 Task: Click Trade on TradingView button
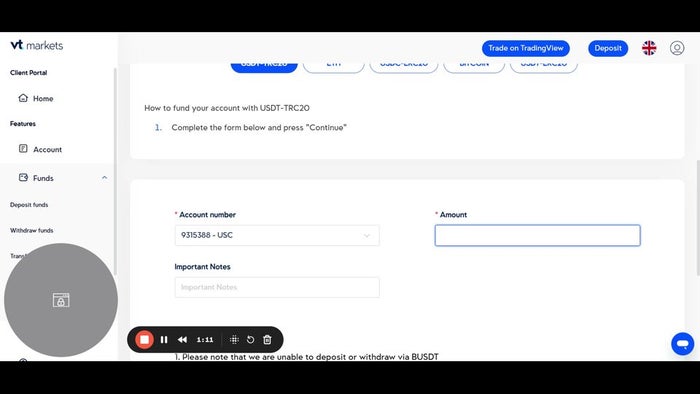pyautogui.click(x=525, y=48)
